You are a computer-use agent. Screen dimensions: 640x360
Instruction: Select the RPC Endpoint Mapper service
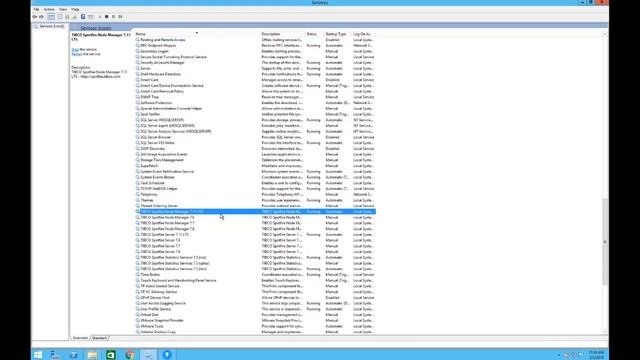pyautogui.click(x=158, y=46)
